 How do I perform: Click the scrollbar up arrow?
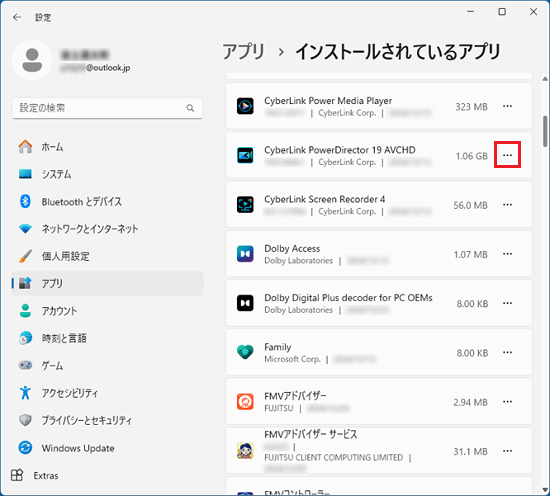[x=545, y=79]
